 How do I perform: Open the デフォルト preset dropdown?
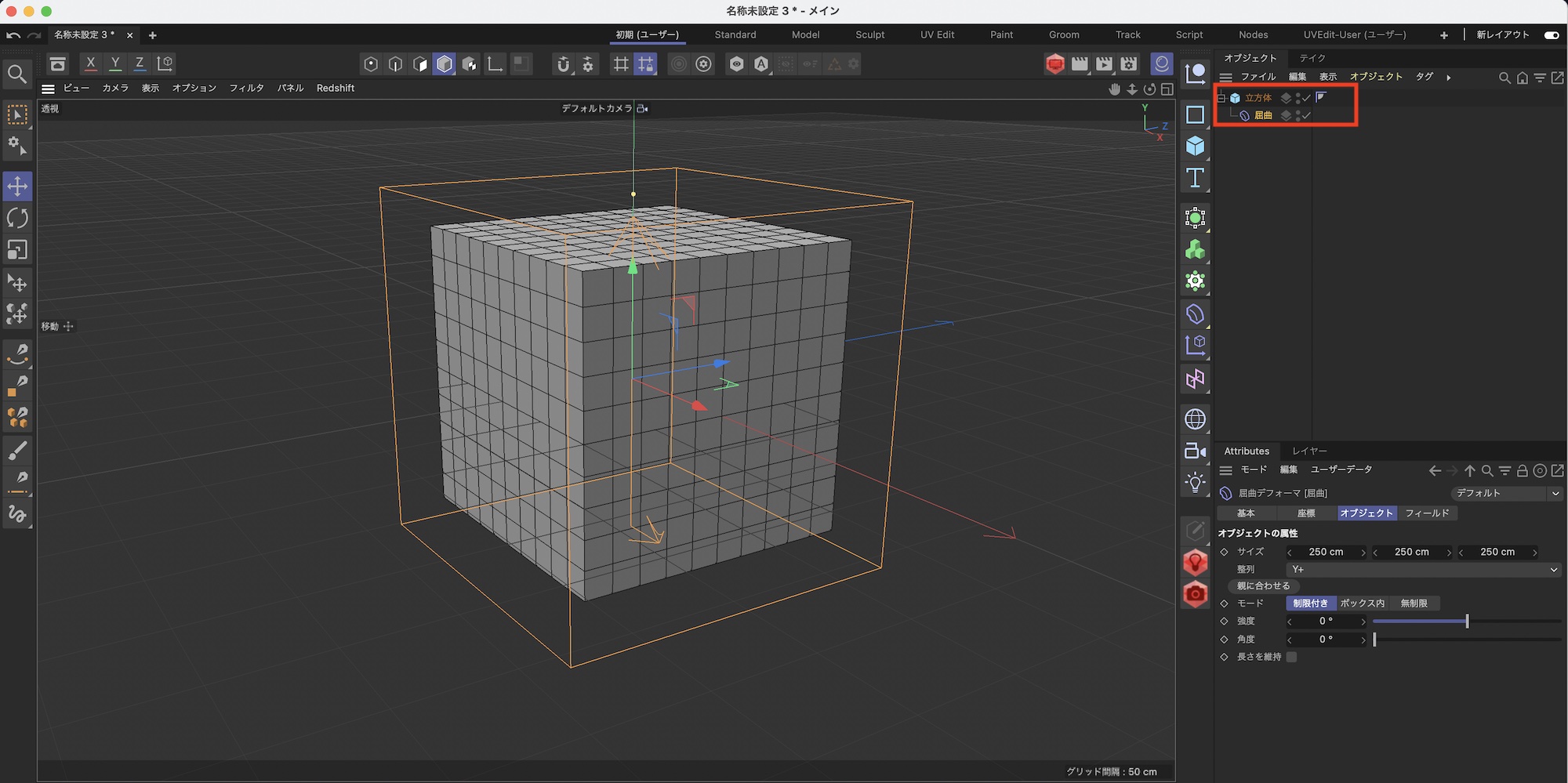click(1505, 493)
